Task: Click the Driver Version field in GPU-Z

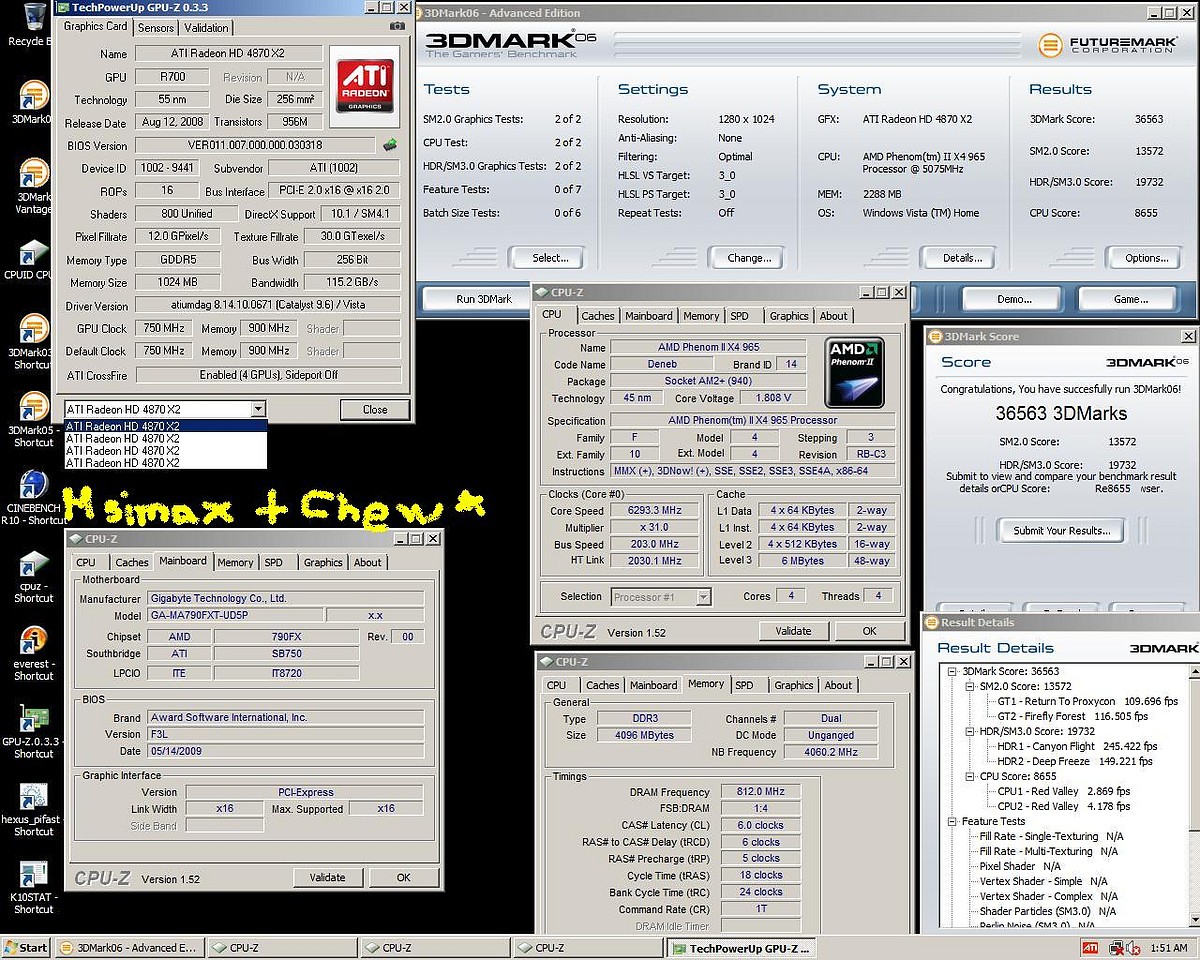Action: click(x=268, y=306)
